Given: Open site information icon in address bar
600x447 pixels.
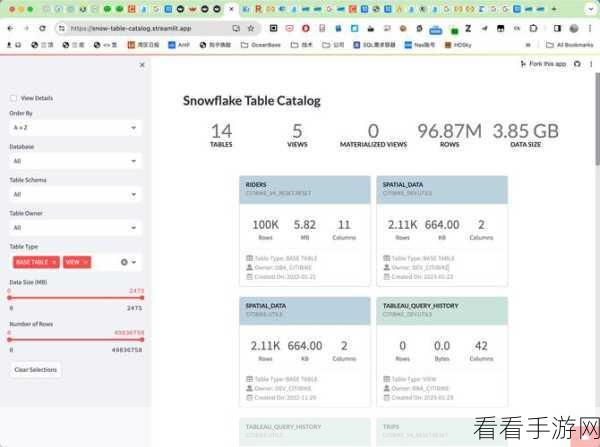Looking at the screenshot, I should pos(62,28).
